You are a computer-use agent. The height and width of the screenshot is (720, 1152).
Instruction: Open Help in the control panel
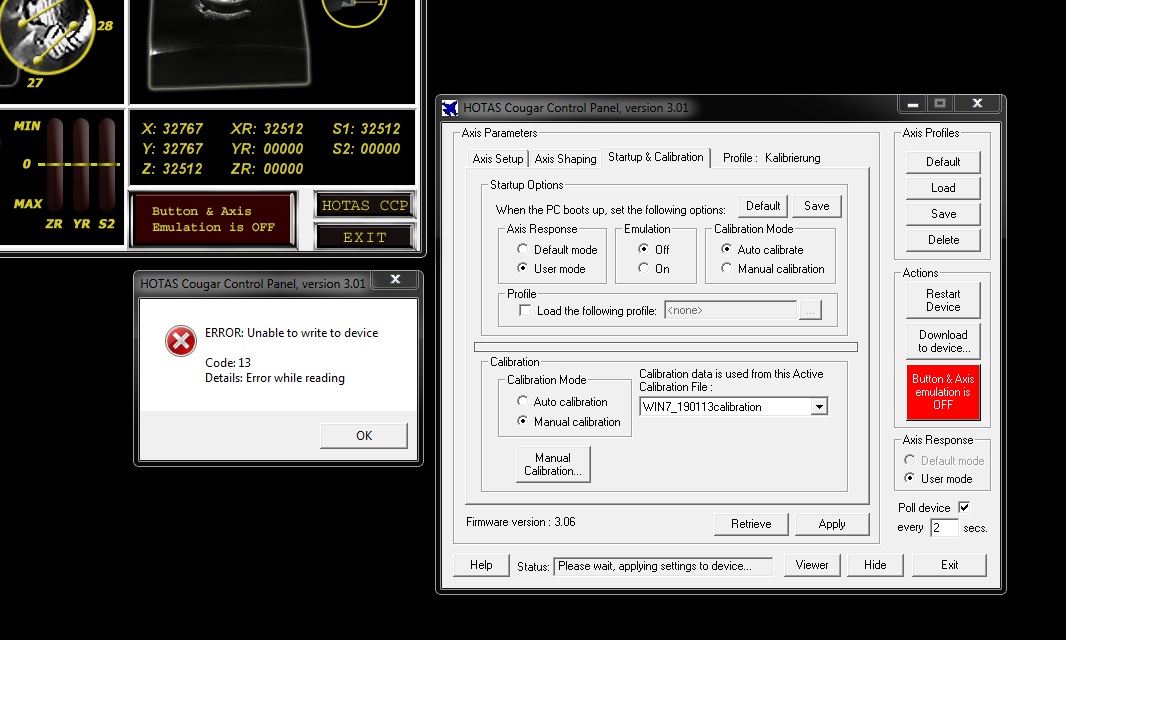(481, 565)
